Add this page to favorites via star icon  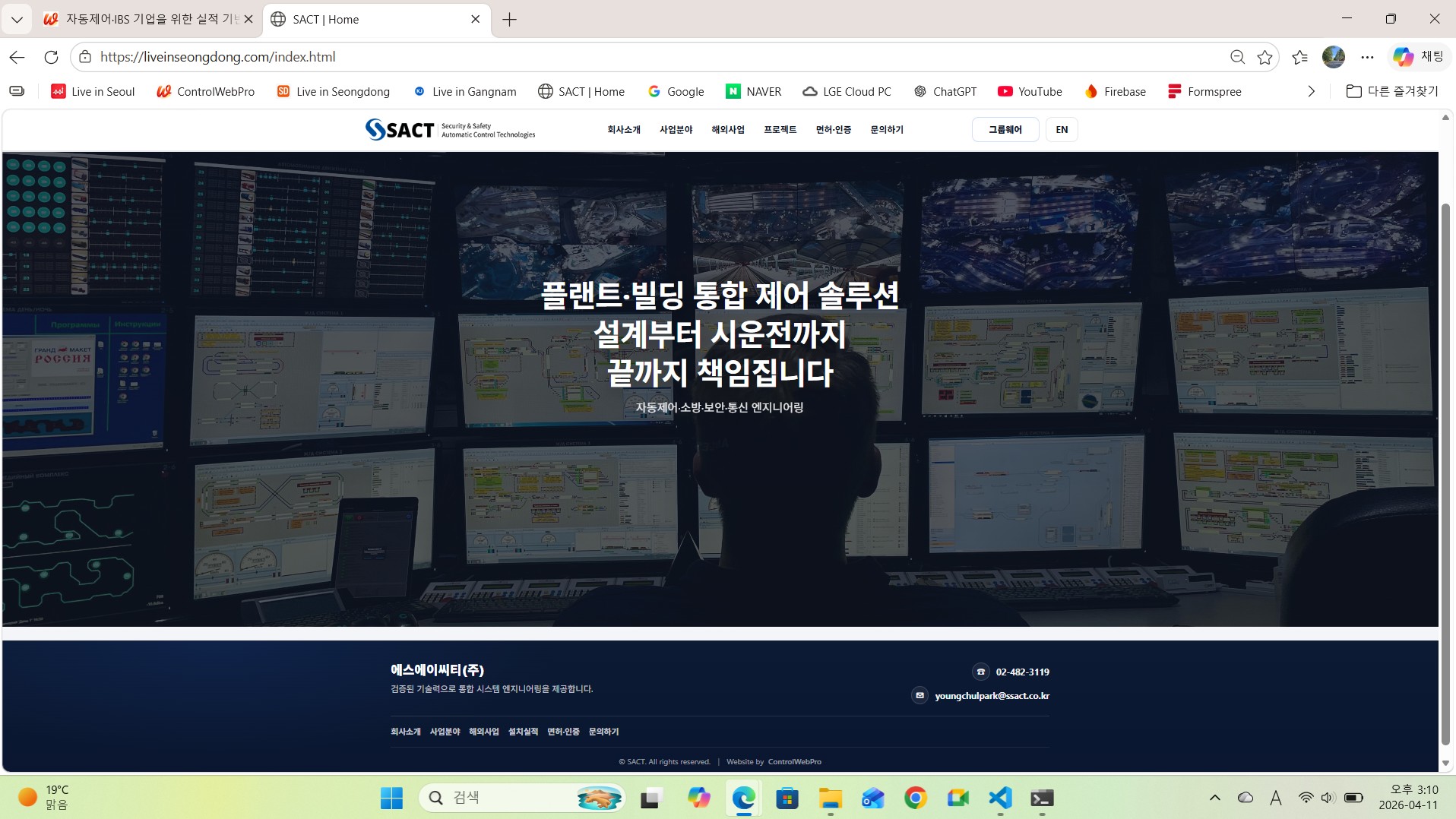point(1265,57)
